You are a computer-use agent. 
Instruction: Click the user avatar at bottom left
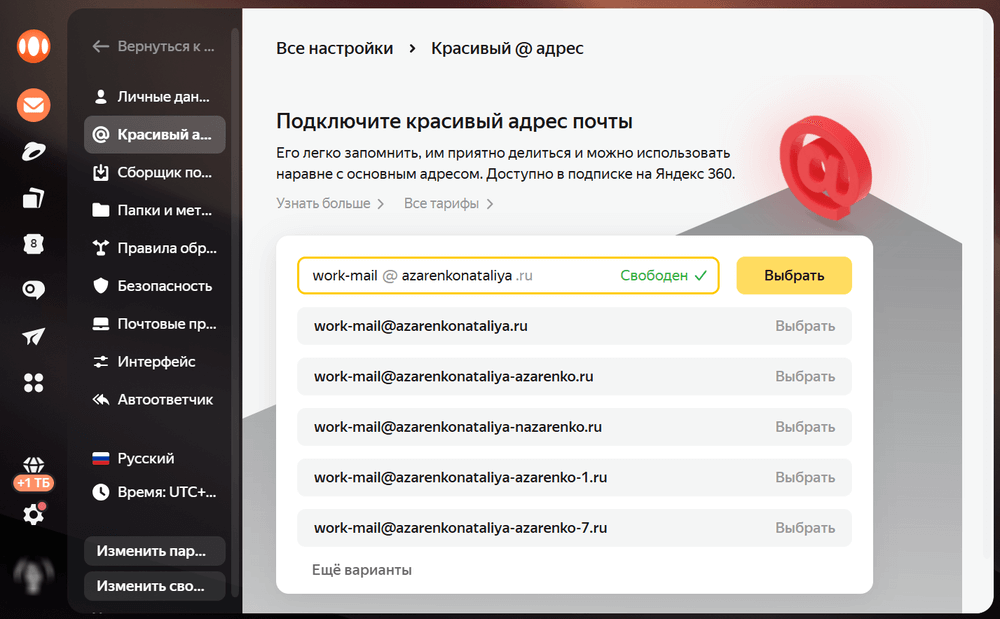coord(33,576)
